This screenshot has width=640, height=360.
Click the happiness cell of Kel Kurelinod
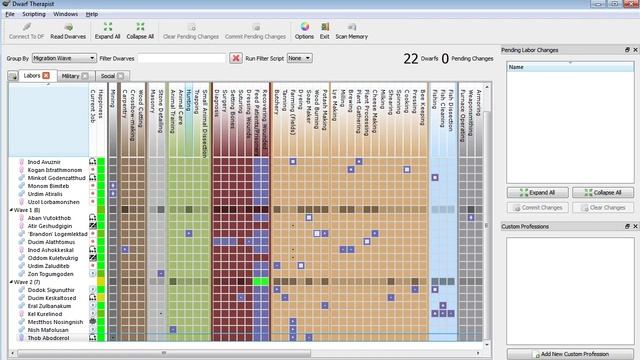[101, 314]
